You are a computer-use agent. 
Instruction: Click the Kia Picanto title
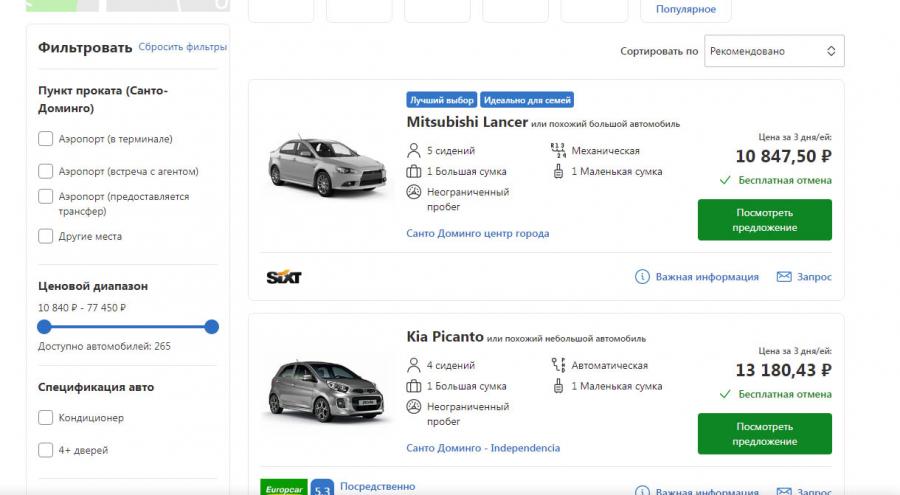[445, 337]
